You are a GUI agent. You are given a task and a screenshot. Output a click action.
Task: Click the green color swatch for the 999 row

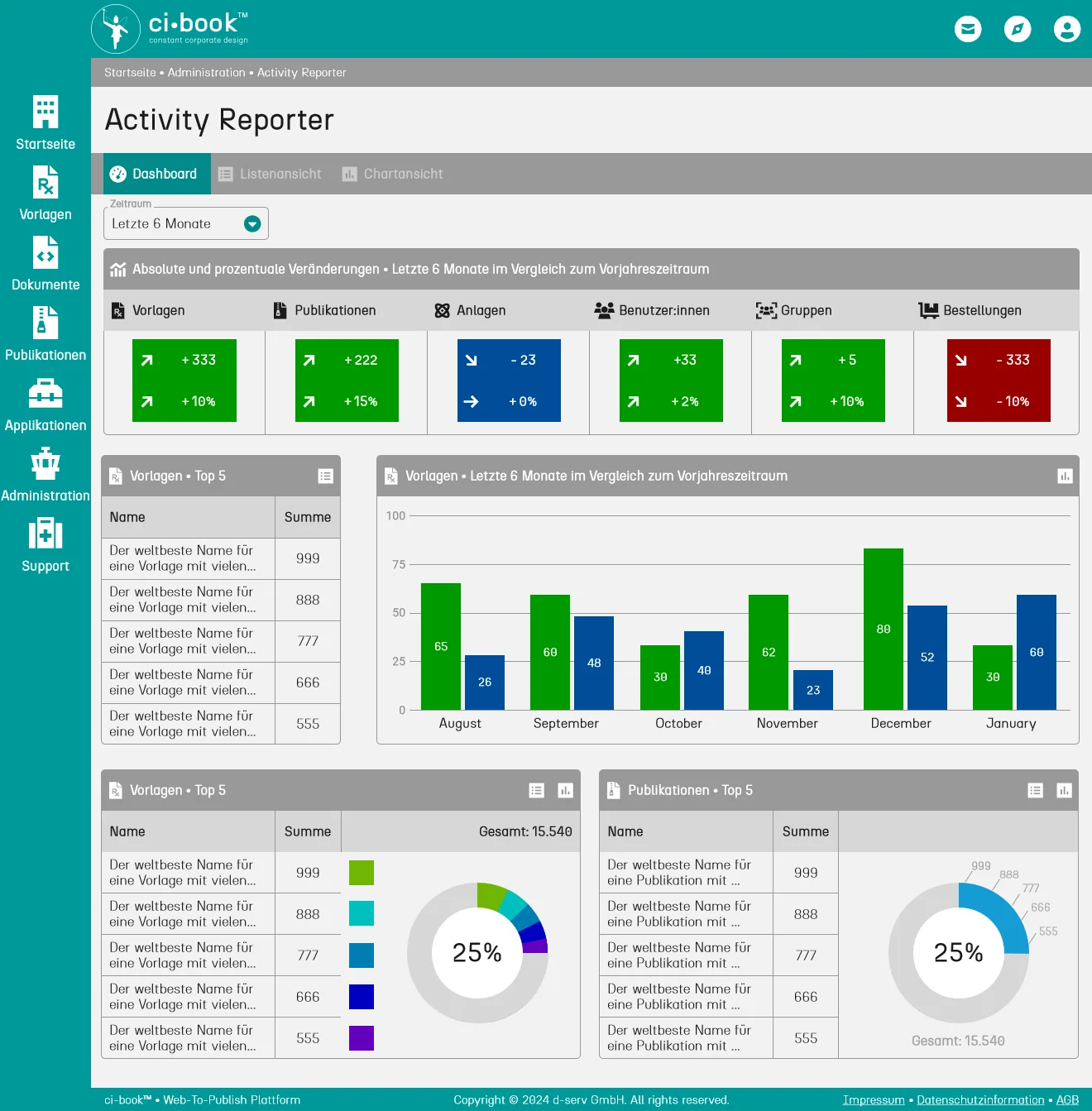pos(362,873)
